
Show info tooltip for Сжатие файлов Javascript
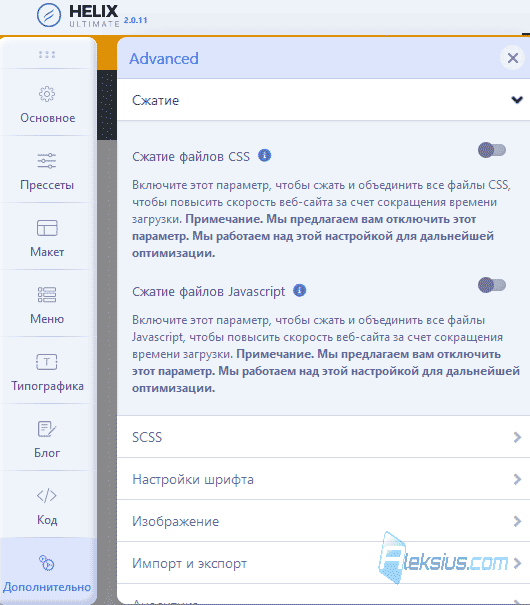[299, 290]
